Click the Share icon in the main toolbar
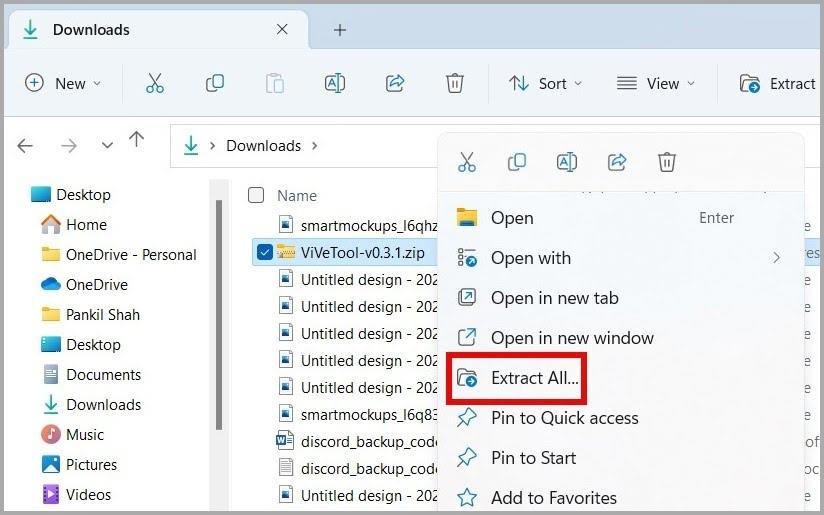The height and width of the screenshot is (515, 824). click(395, 83)
